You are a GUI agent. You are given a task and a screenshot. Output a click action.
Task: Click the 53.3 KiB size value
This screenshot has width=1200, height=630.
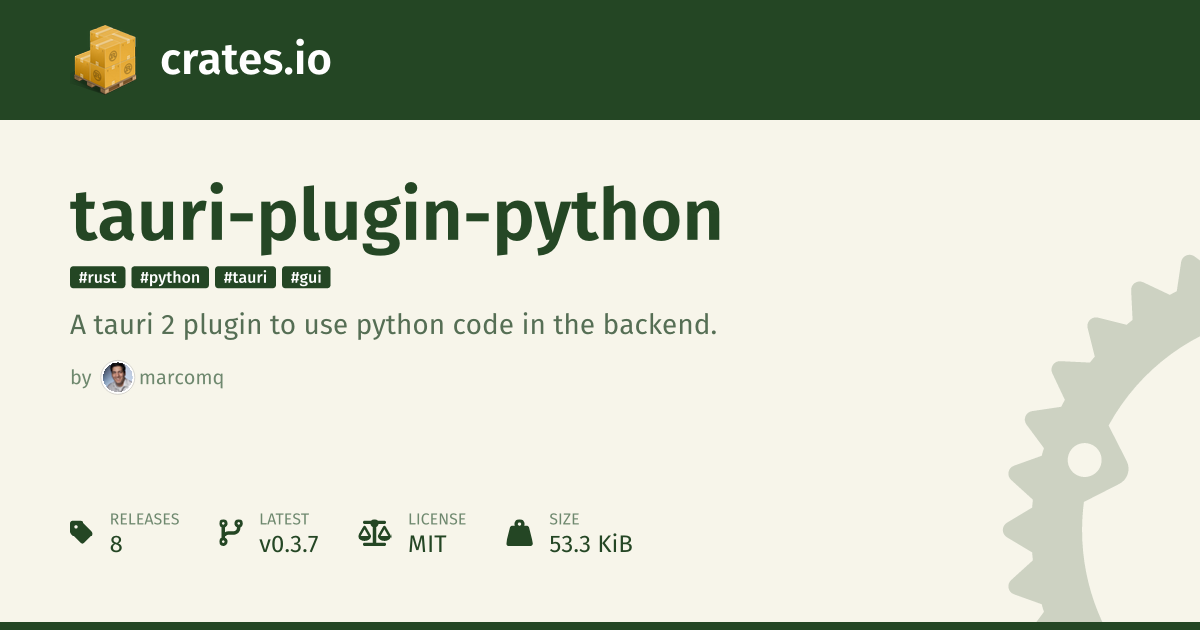click(590, 544)
